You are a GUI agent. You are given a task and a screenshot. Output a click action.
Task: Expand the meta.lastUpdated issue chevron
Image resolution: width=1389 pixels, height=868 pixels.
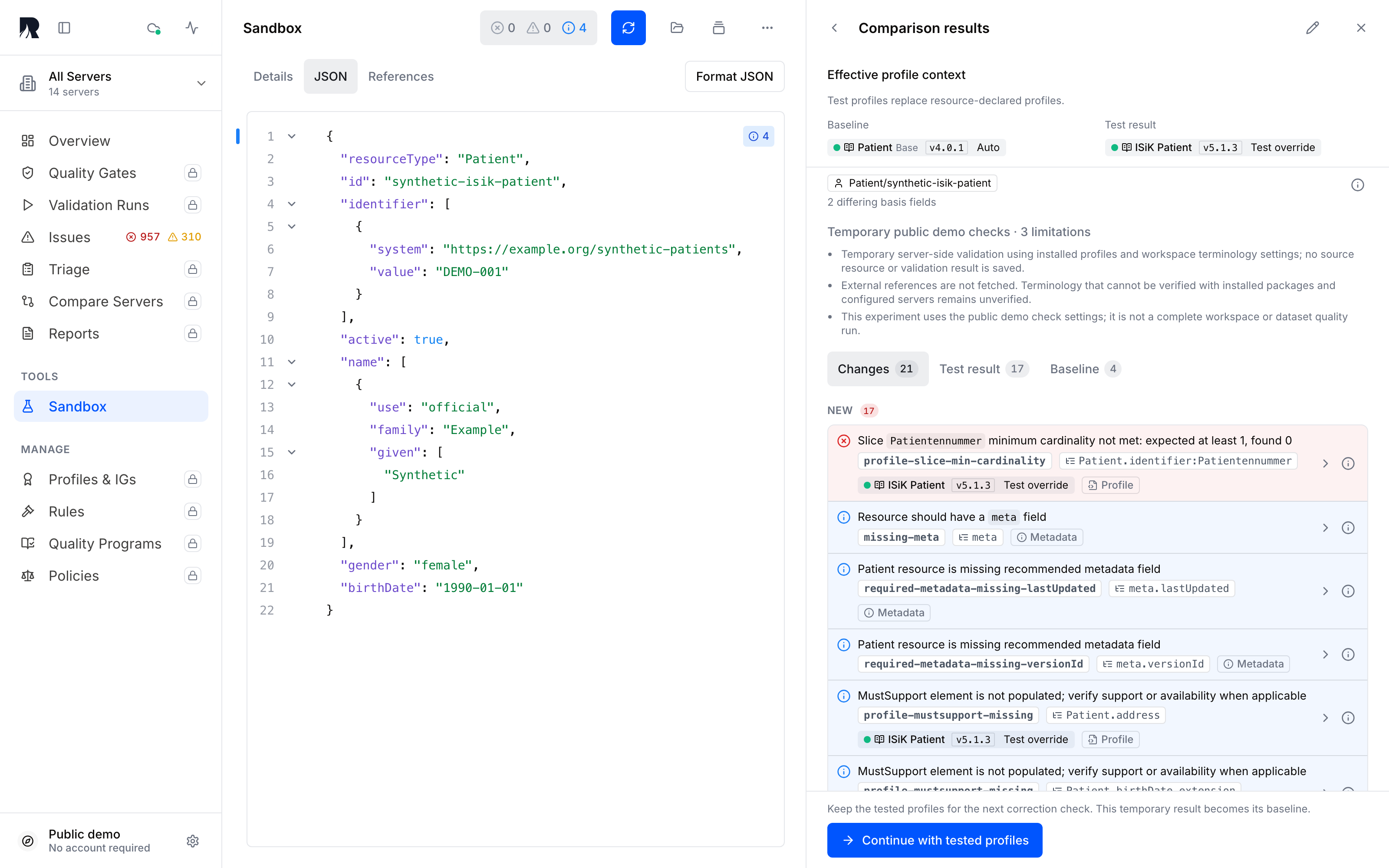click(1325, 591)
